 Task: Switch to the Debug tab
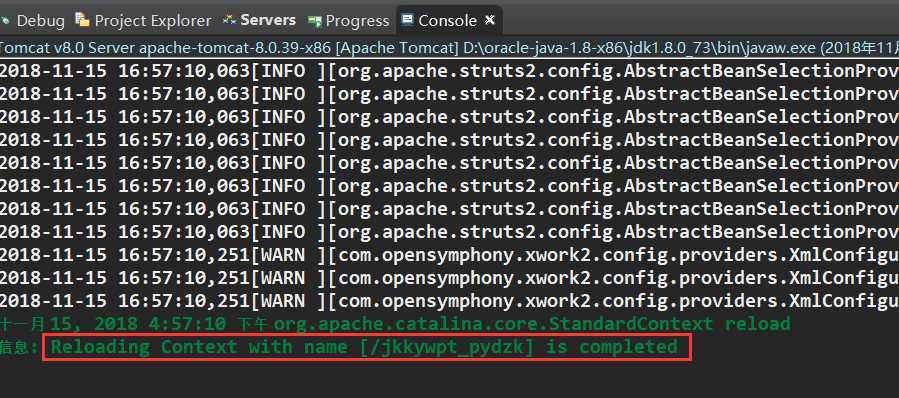[33, 21]
